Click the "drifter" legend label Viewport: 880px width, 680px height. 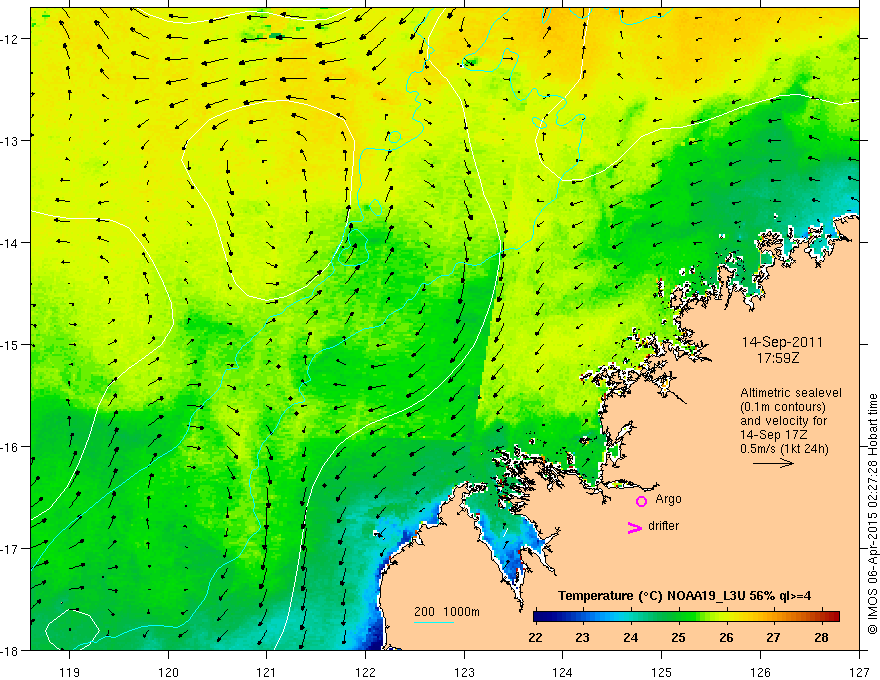coord(663,526)
